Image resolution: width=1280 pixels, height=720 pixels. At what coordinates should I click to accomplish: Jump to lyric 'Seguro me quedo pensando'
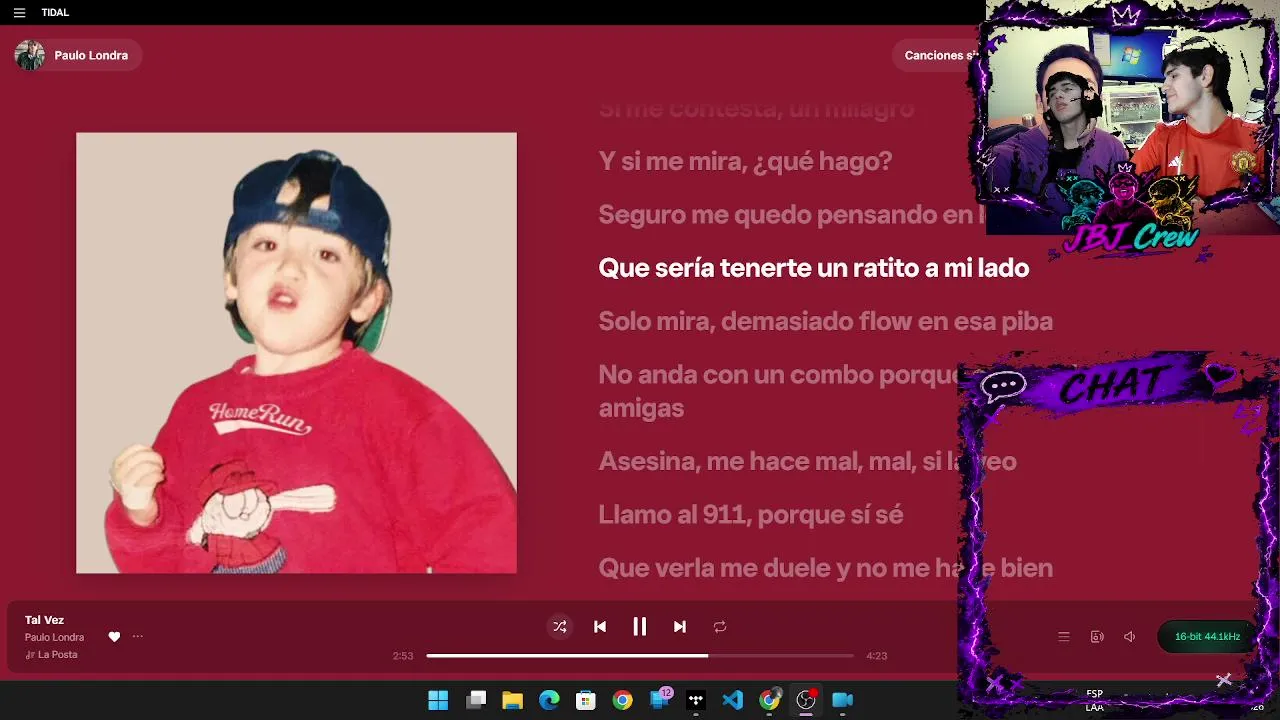(792, 214)
